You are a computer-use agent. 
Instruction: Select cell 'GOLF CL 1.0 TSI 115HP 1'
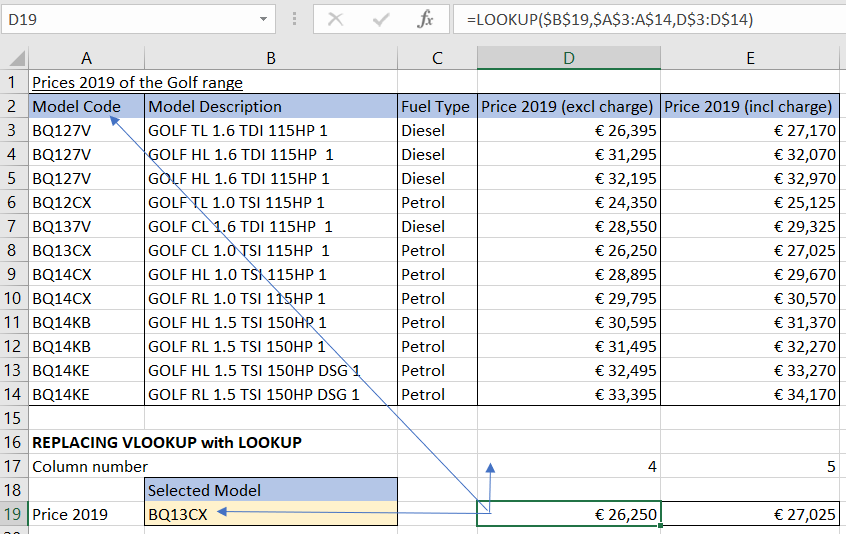tap(271, 250)
